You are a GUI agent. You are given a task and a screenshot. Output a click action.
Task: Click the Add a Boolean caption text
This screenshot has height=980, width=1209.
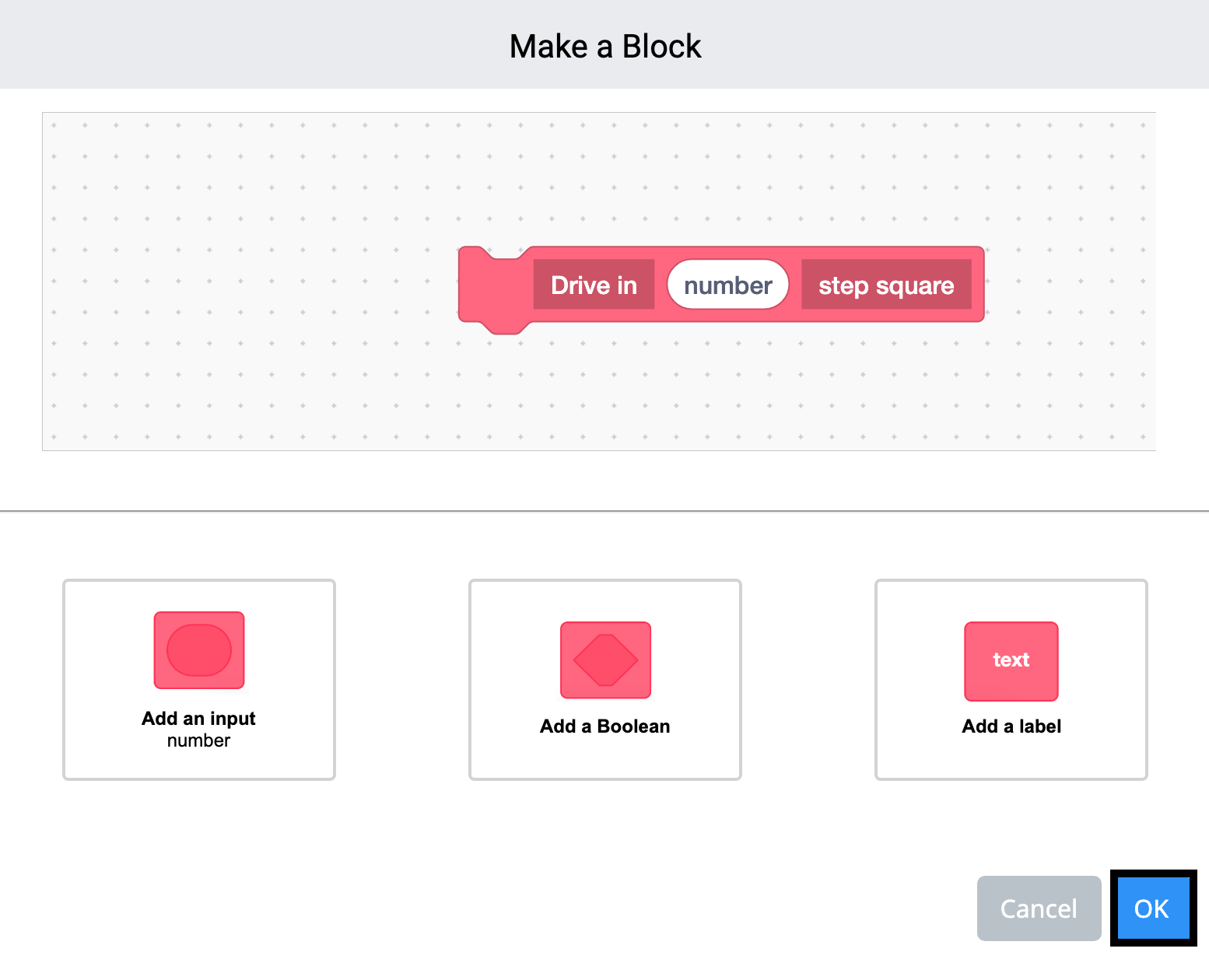(604, 726)
